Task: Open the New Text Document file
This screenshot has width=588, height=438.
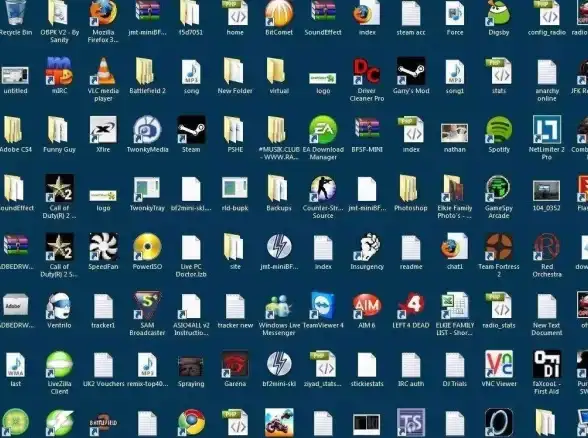Action: (x=547, y=306)
